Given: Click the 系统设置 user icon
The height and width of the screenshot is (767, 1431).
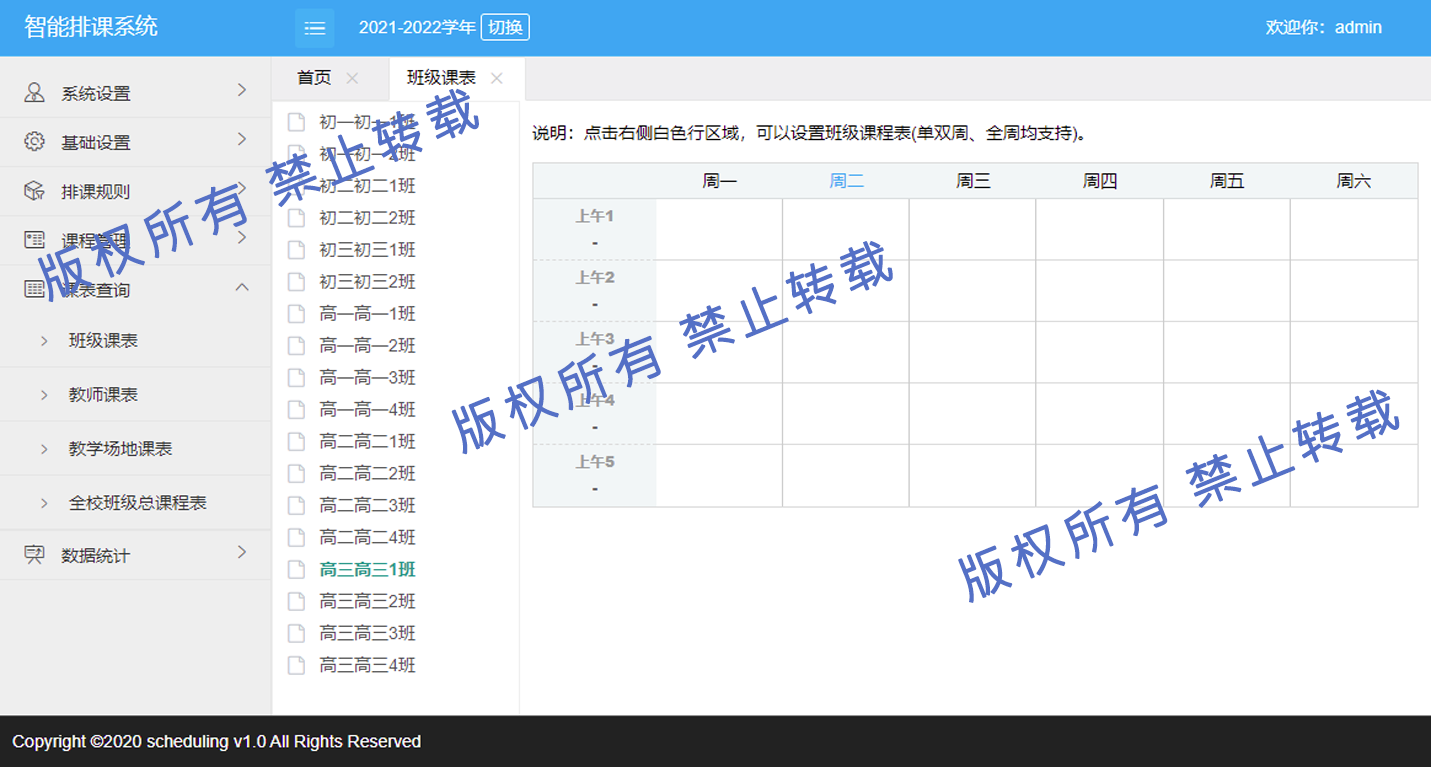Looking at the screenshot, I should [34, 93].
